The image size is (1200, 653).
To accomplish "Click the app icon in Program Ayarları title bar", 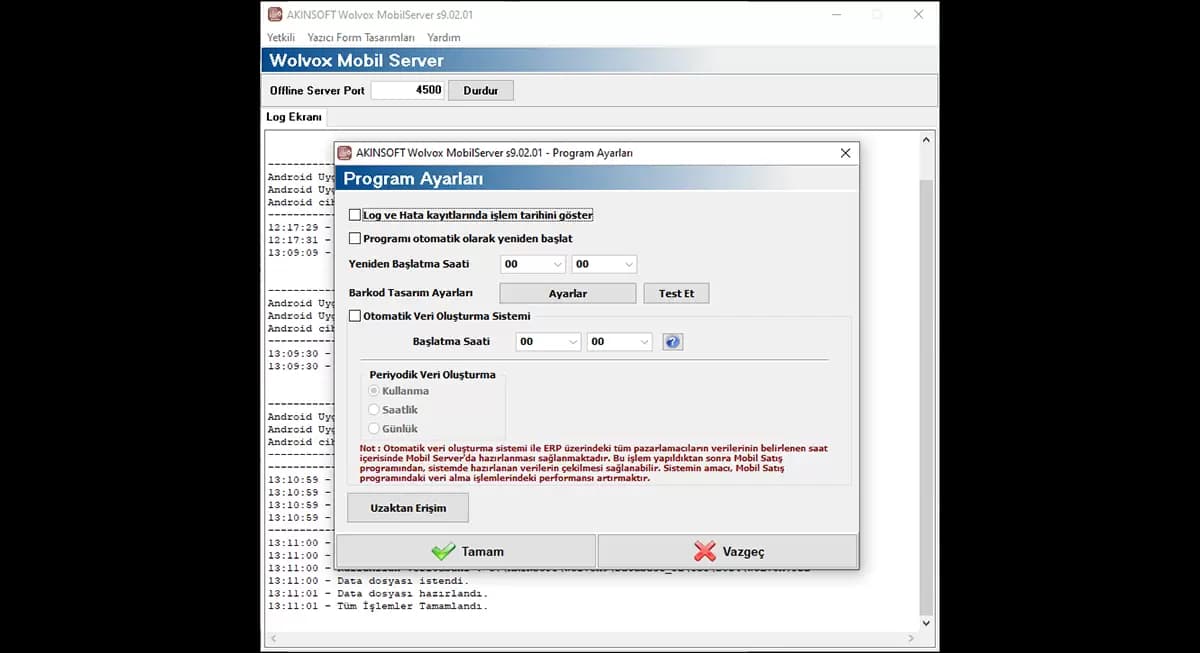I will point(346,153).
